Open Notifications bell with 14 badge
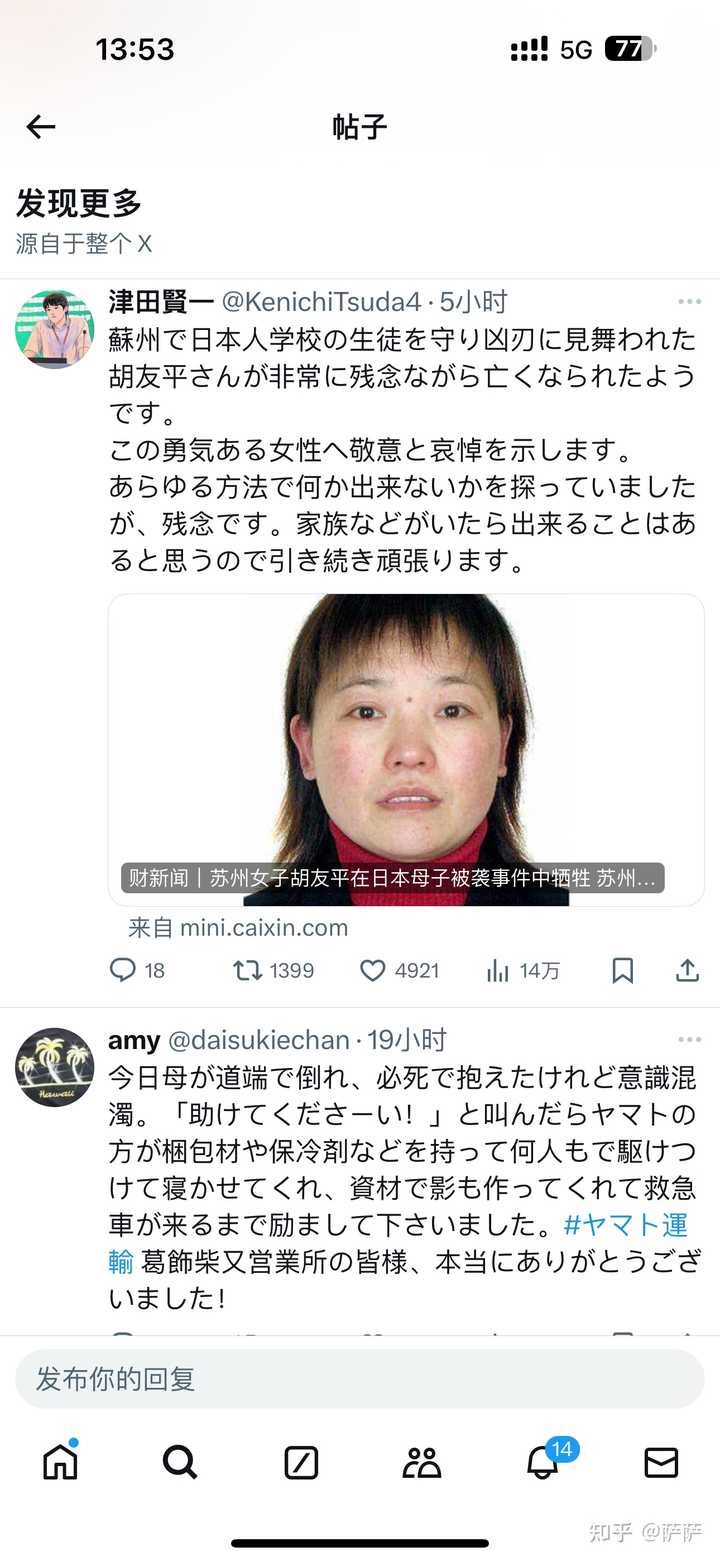Viewport: 720px width, 1561px height. pos(543,1461)
